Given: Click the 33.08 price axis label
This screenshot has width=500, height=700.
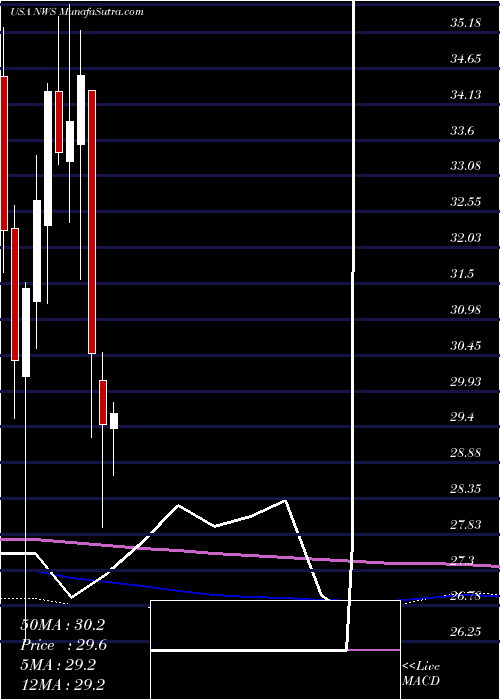Looking at the screenshot, I should pos(465,166).
